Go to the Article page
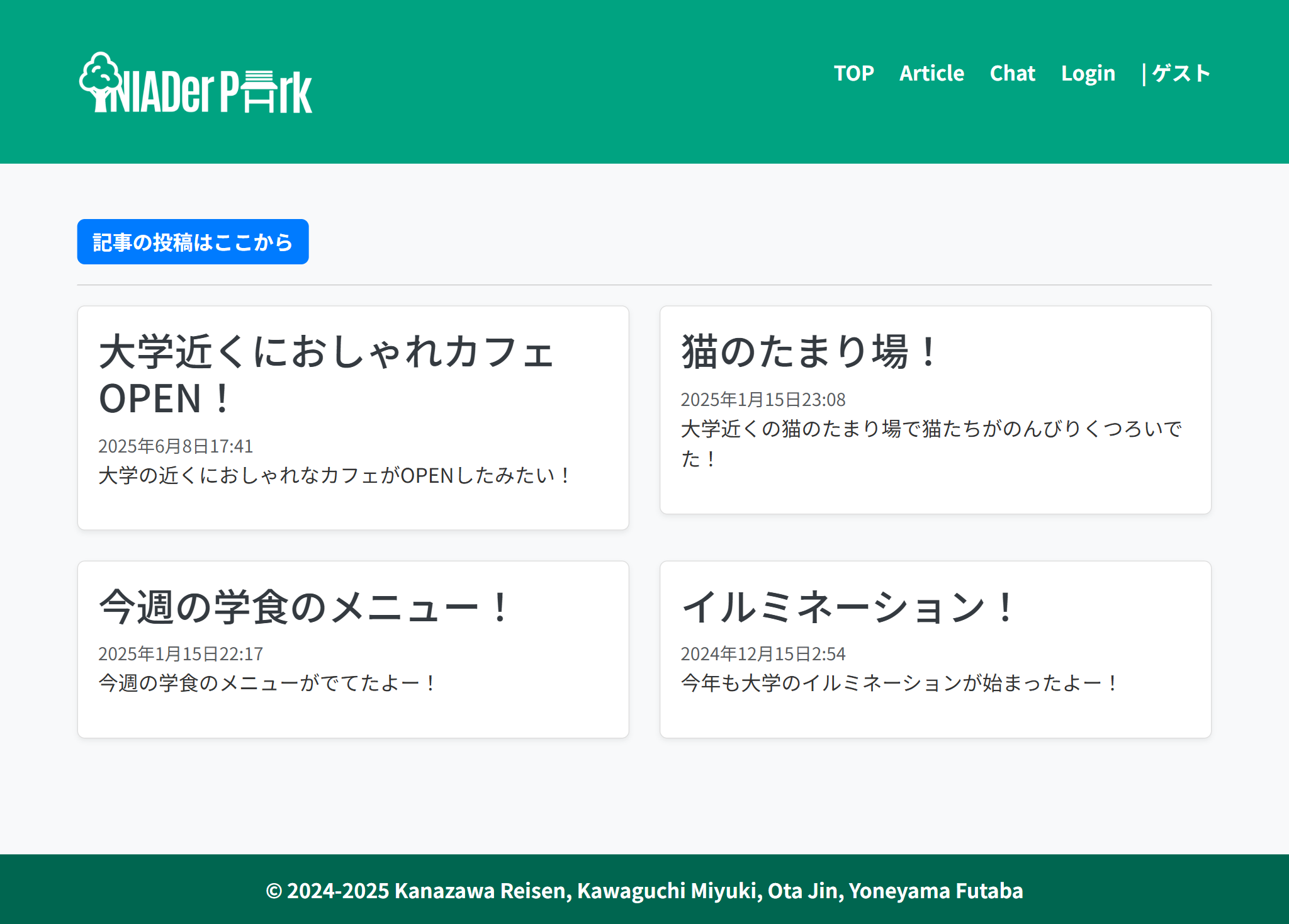The image size is (1289, 924). tap(932, 73)
